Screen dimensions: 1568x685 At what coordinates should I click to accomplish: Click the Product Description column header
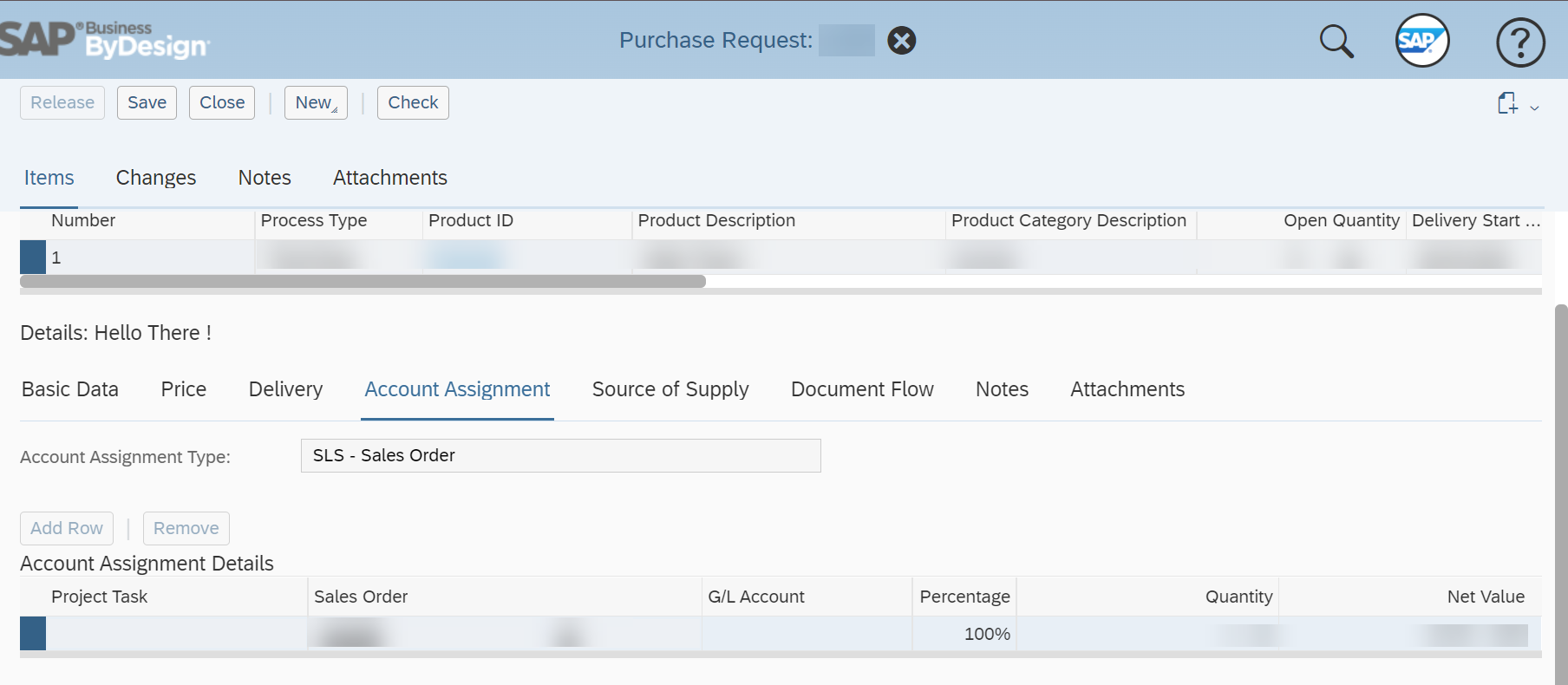716,221
